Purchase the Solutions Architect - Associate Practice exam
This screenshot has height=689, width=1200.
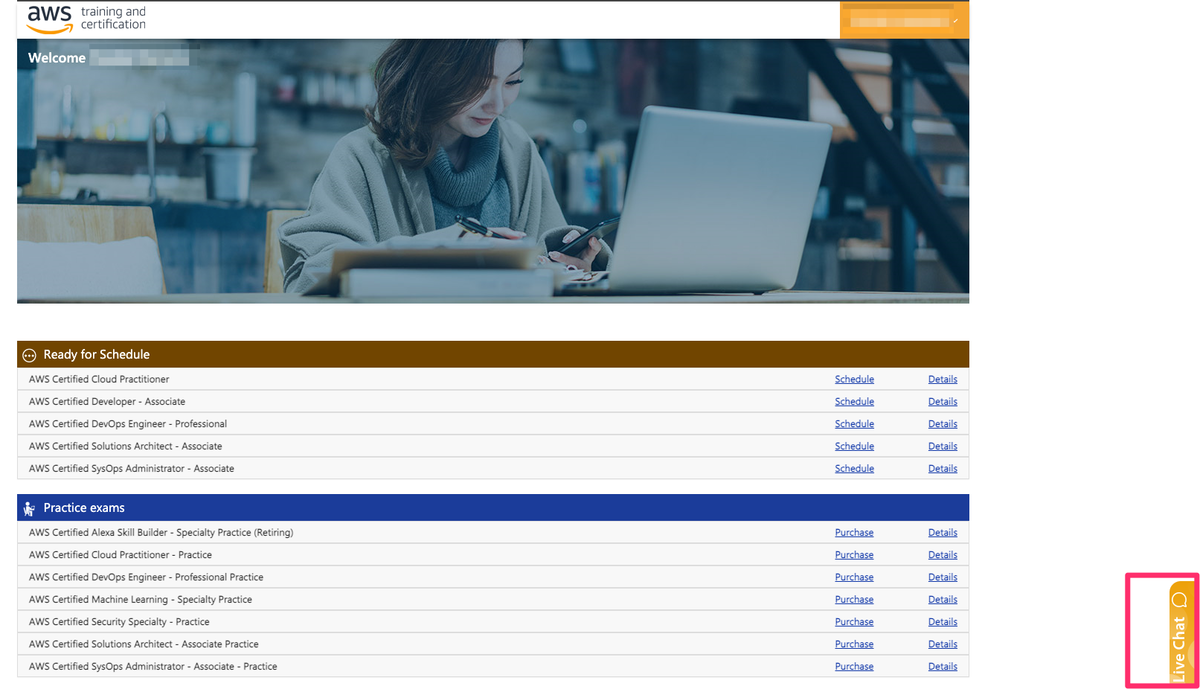click(854, 644)
